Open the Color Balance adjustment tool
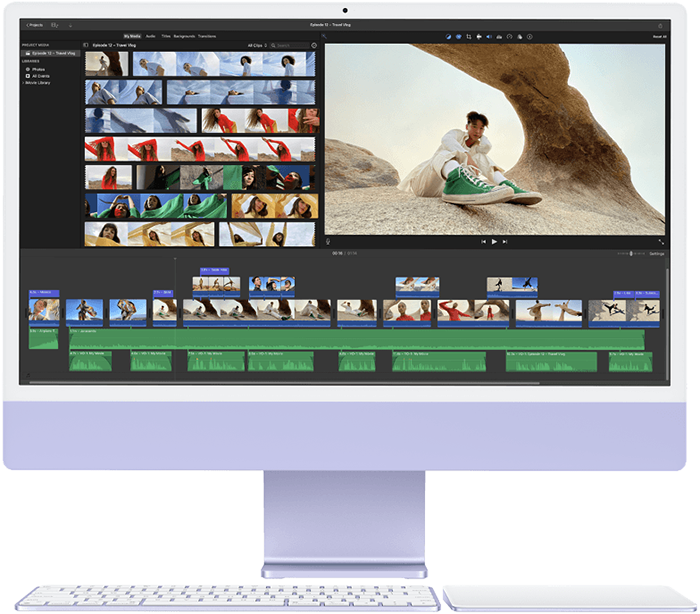 pos(446,36)
